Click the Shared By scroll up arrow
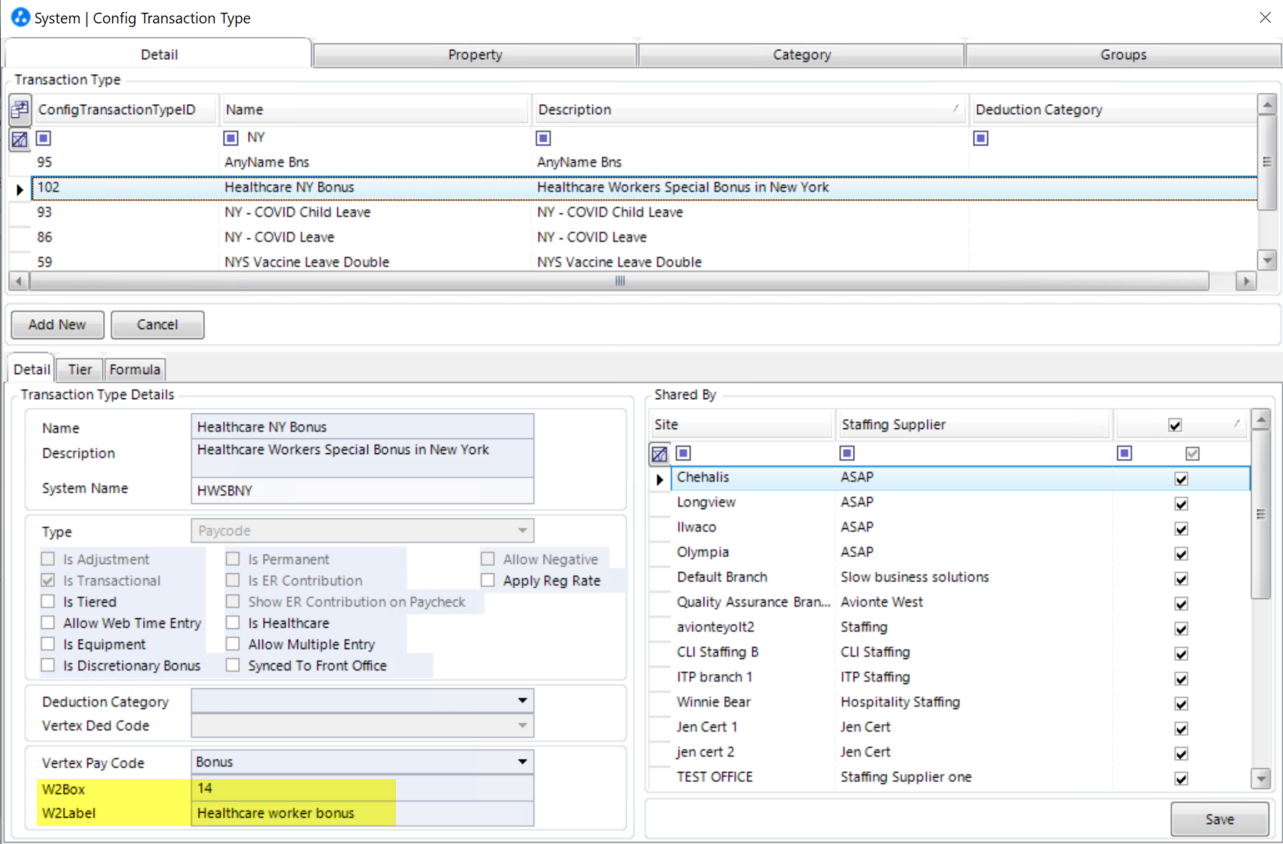This screenshot has height=844, width=1283. [1260, 420]
